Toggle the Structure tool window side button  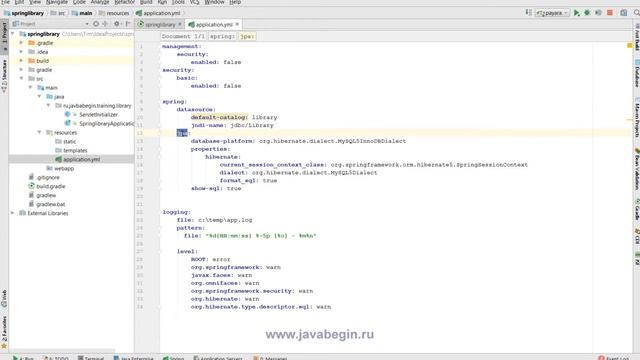[4, 76]
